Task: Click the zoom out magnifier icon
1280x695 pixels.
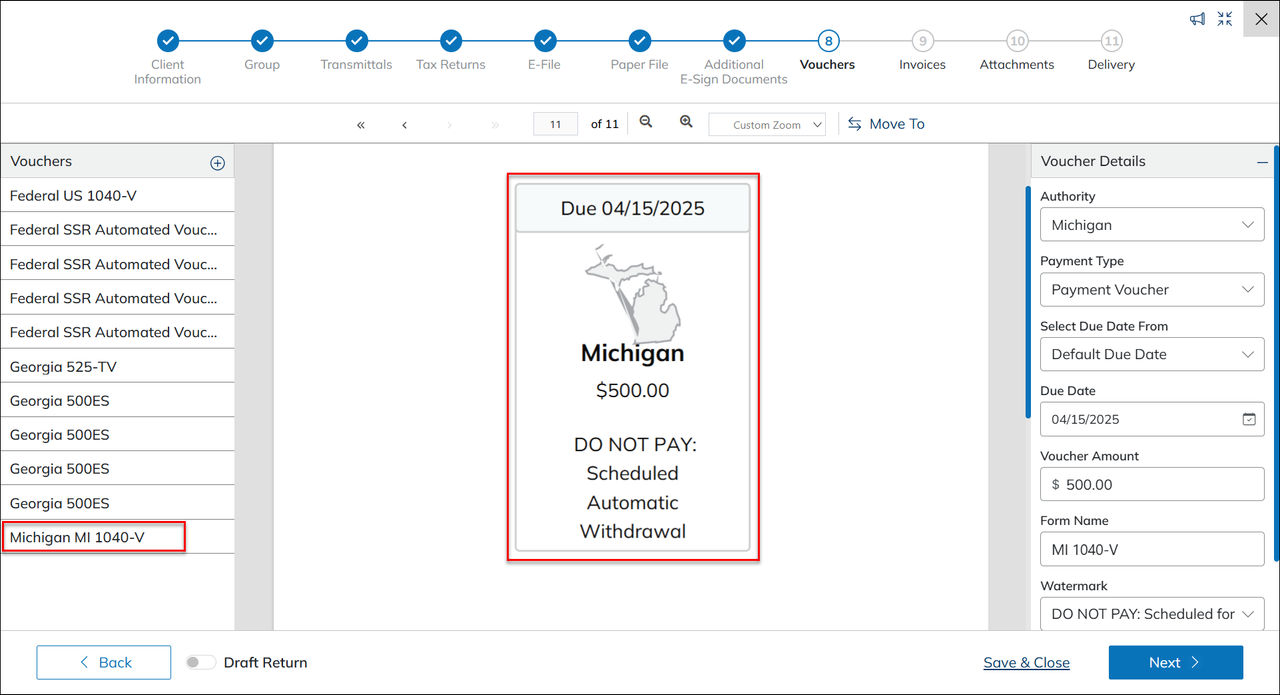Action: coord(646,122)
